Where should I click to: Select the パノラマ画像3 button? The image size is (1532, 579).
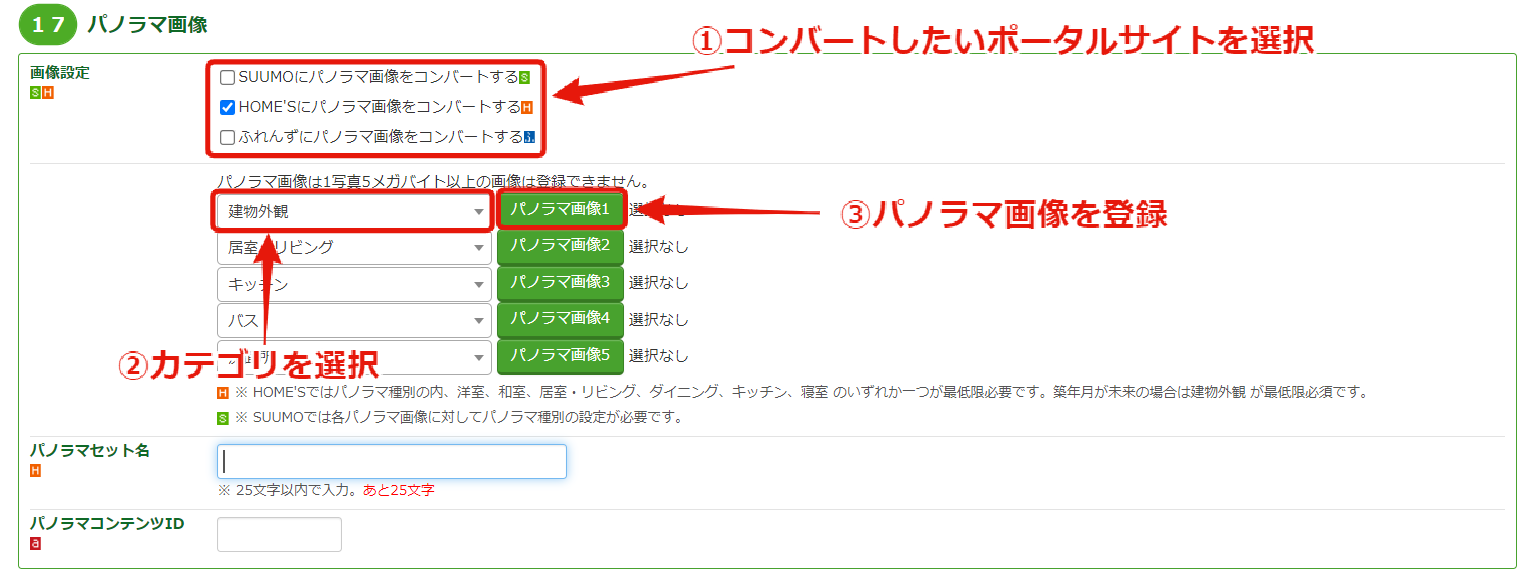click(x=560, y=282)
